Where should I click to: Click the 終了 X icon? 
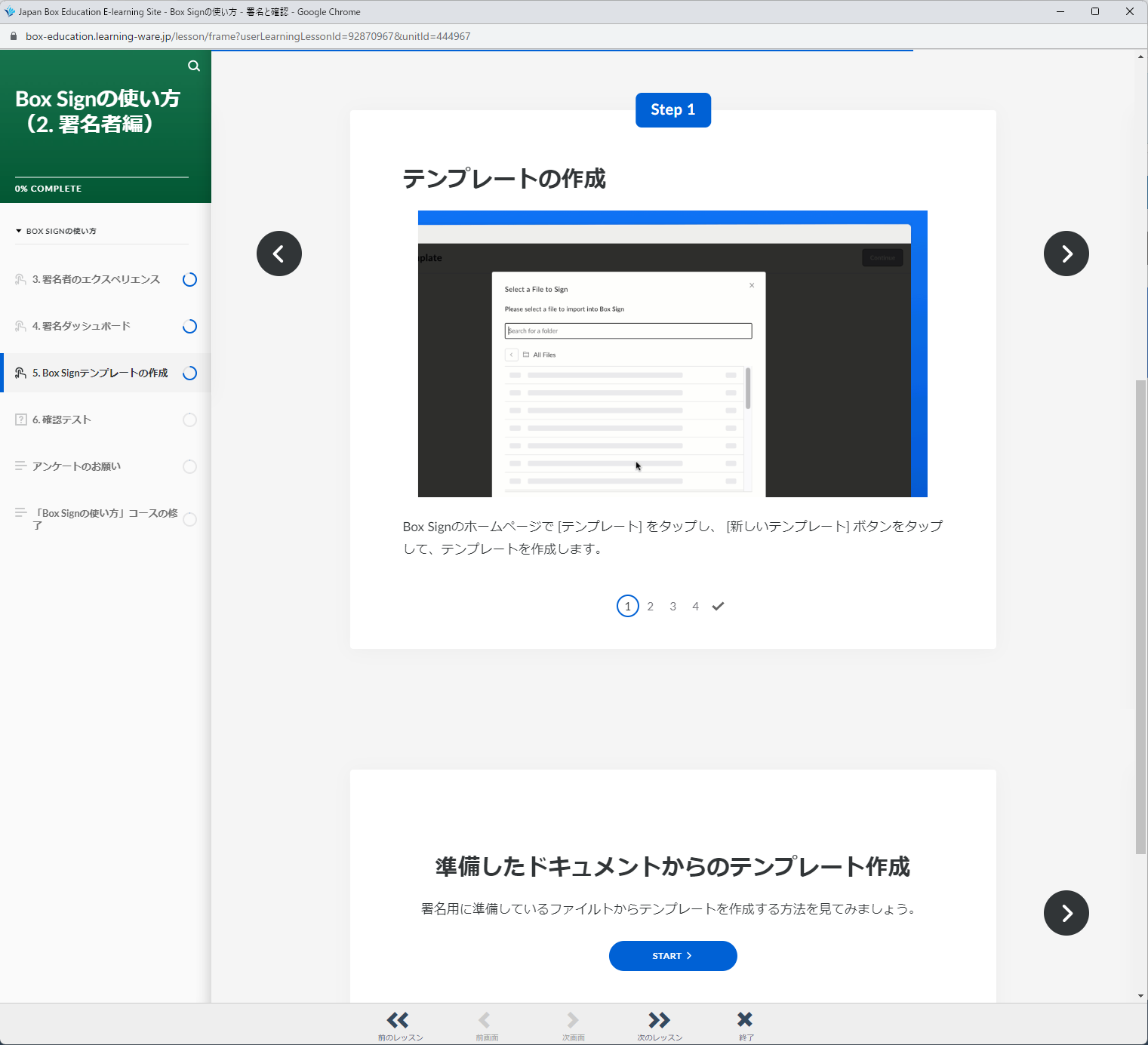745,1019
